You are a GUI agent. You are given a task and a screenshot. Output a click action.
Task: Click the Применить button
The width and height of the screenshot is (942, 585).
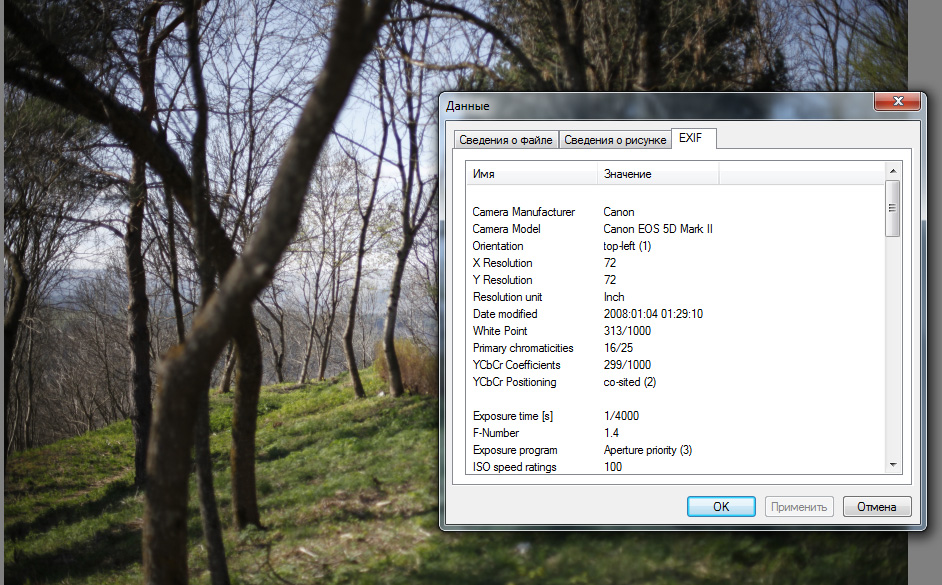(799, 506)
